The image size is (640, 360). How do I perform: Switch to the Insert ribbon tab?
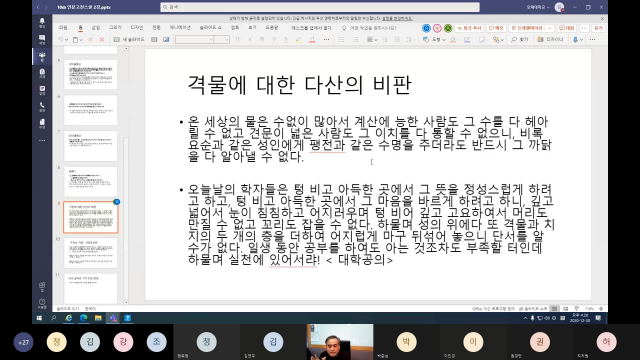tap(96, 28)
